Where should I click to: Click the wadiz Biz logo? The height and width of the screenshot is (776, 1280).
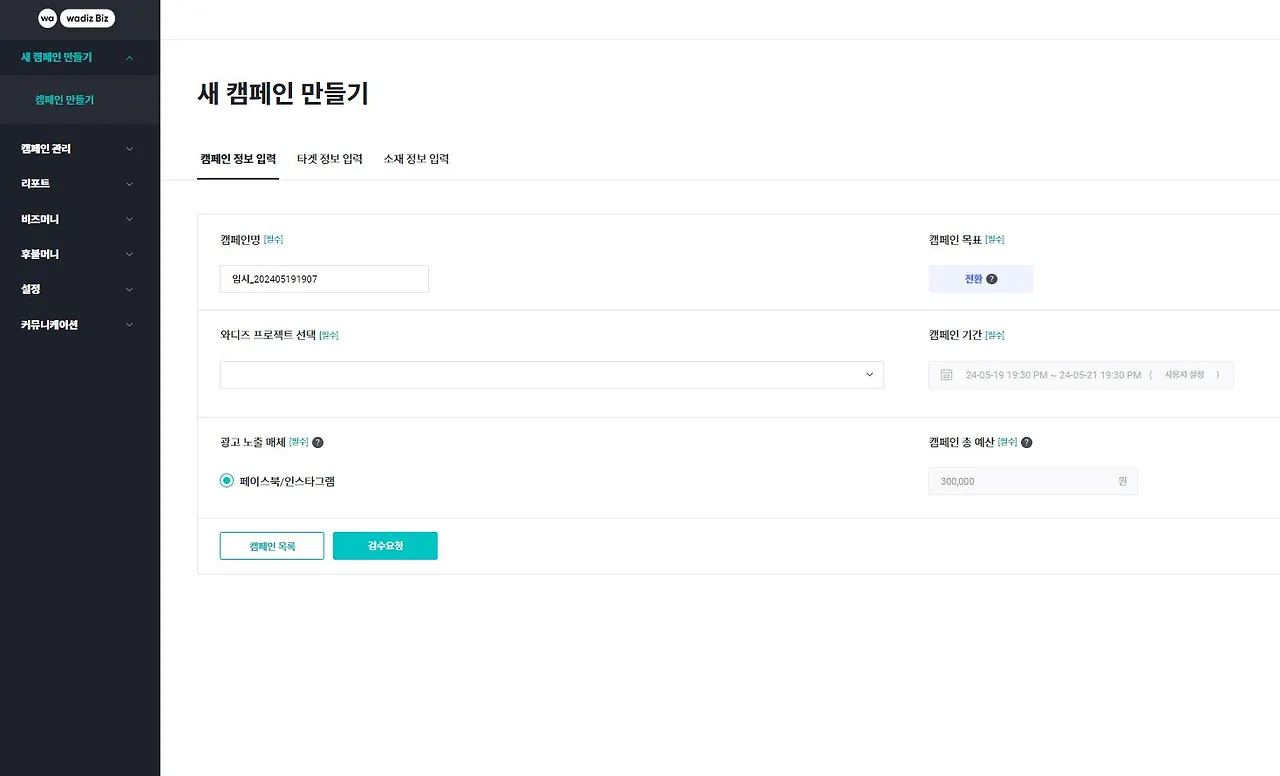pos(76,18)
